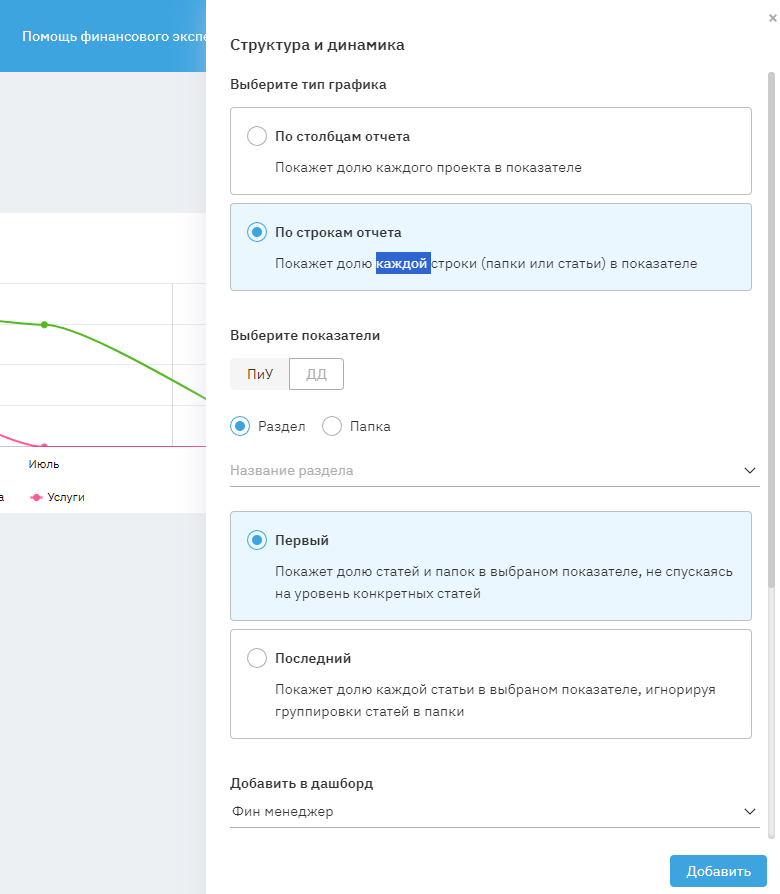Click the pink line's data point at Июль
The height and width of the screenshot is (894, 780).
(44, 446)
